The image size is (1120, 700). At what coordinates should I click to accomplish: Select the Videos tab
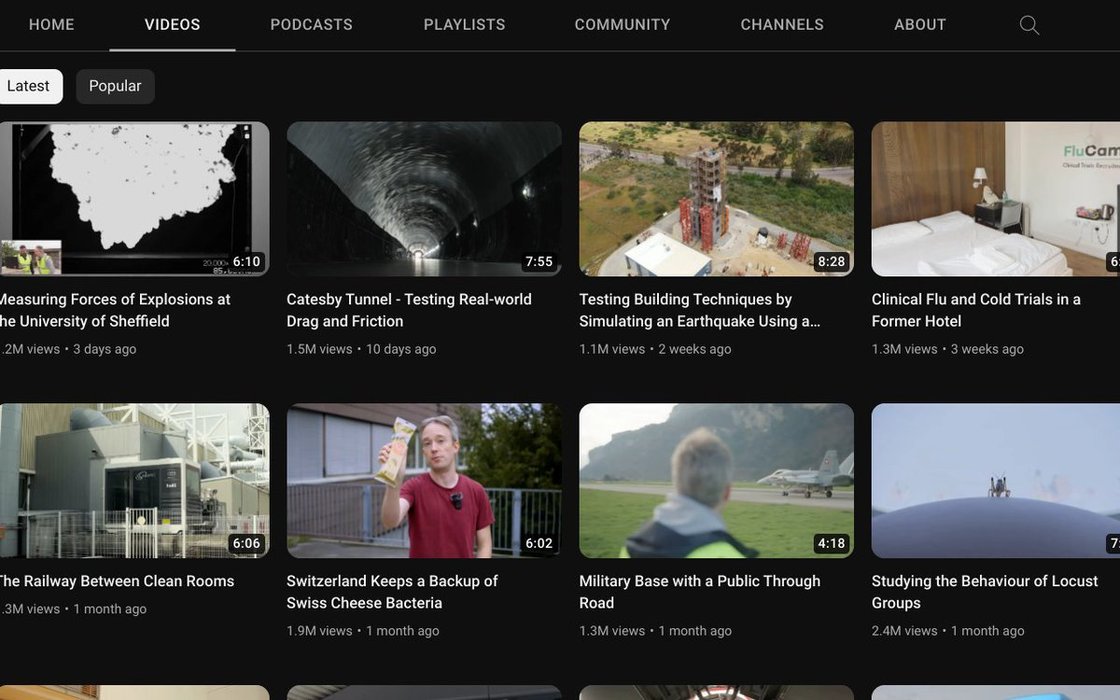point(172,25)
